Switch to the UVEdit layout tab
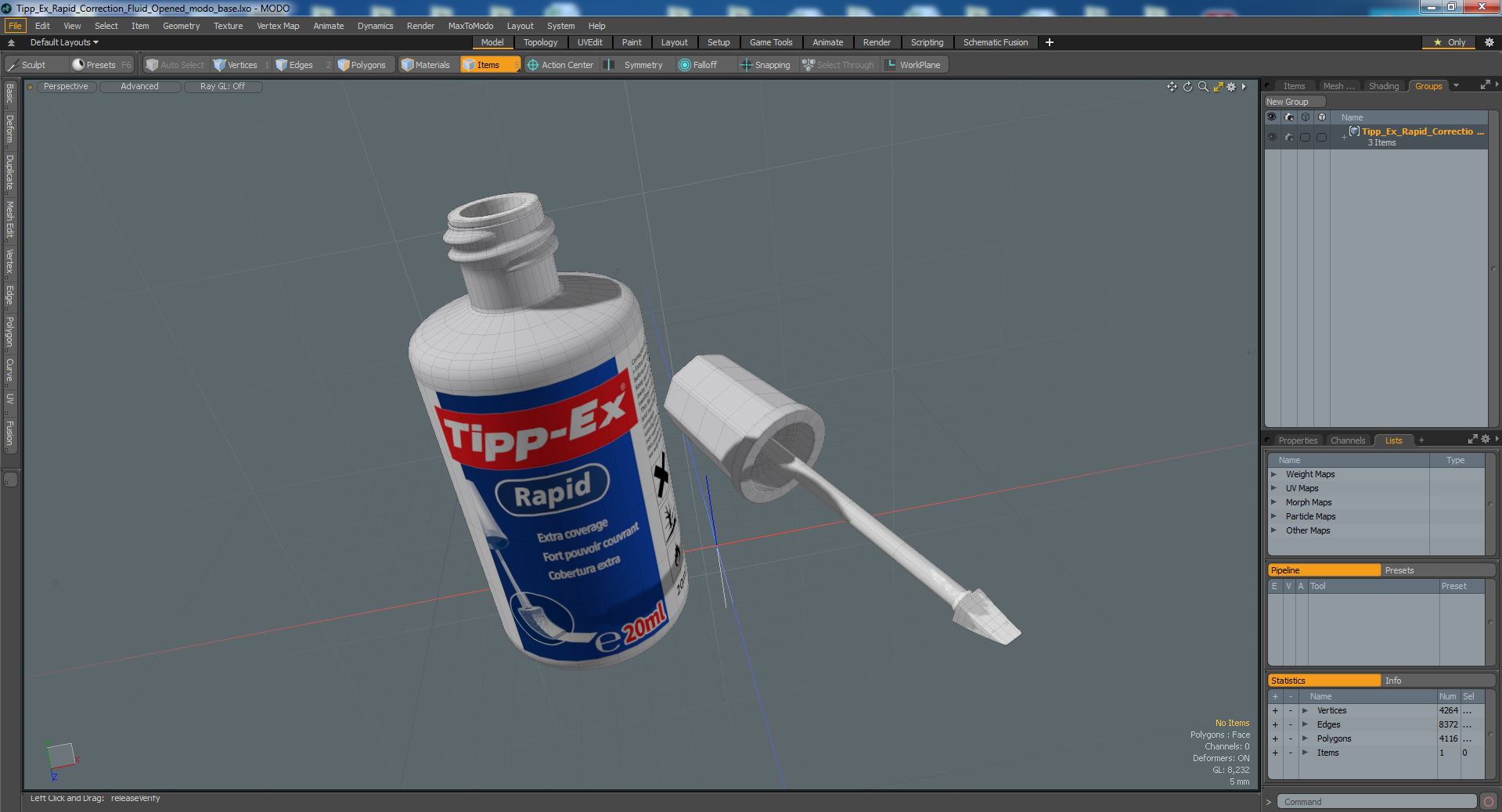 coord(590,42)
